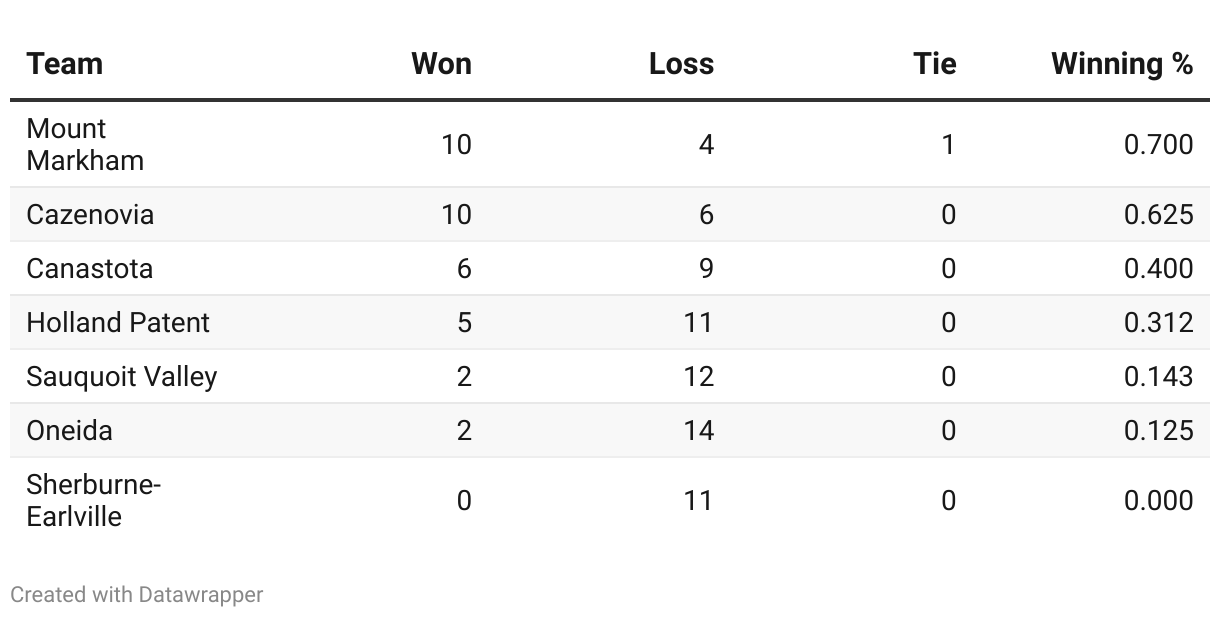Open the Created with Datawrapper link

pos(136,595)
